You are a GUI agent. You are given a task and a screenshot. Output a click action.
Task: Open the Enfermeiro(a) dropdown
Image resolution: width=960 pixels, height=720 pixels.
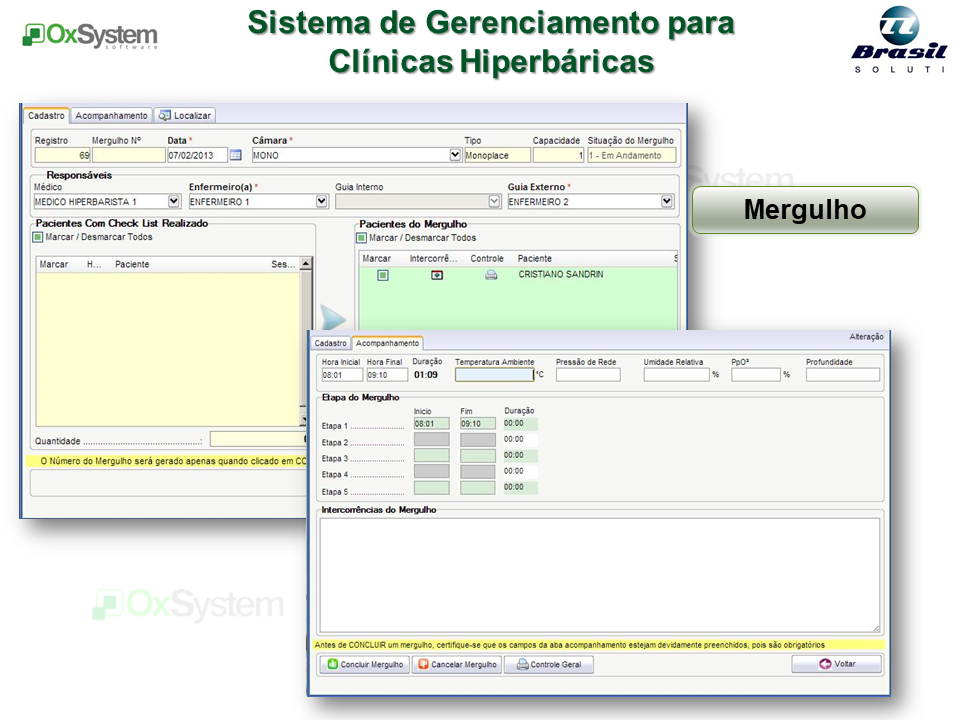coord(322,201)
